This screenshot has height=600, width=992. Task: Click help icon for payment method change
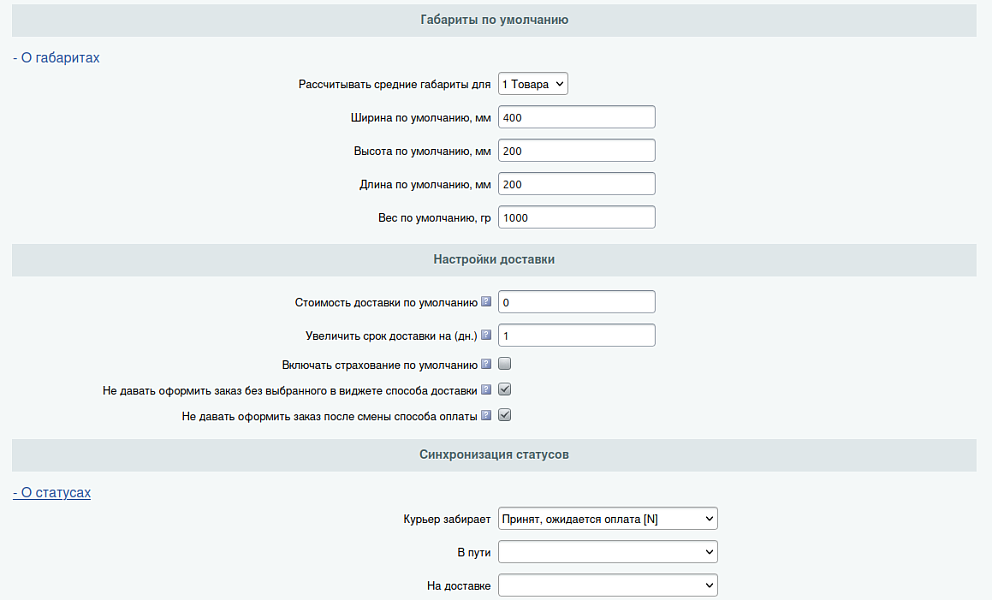coord(487,415)
